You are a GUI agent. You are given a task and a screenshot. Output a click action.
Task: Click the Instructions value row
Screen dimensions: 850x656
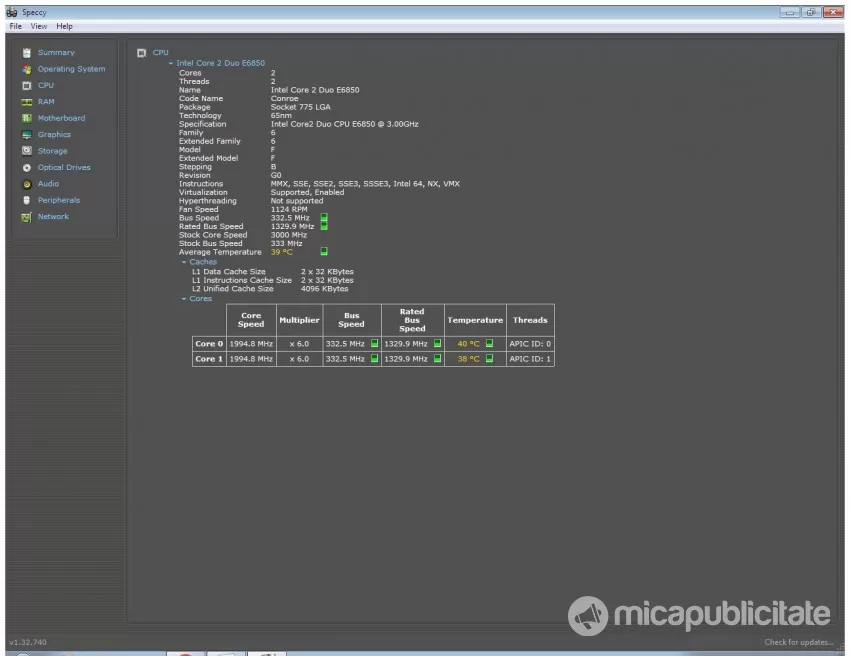pyautogui.click(x=365, y=184)
